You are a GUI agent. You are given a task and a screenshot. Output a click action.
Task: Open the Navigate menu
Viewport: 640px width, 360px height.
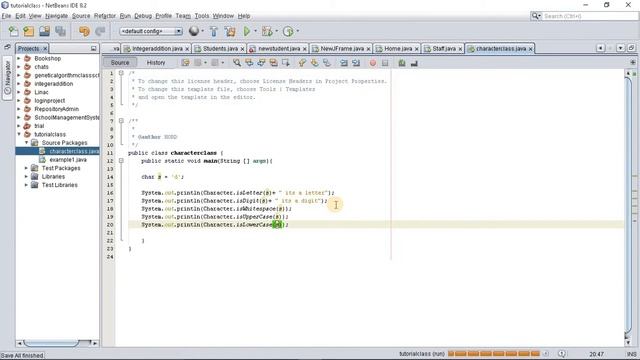[56, 16]
